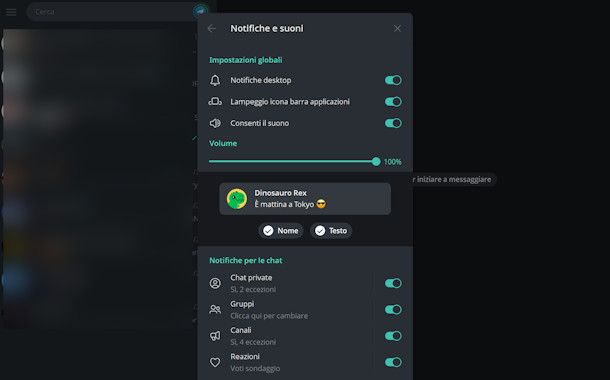Click the Notifiche per le chat heading
The image size is (610, 380).
click(245, 260)
